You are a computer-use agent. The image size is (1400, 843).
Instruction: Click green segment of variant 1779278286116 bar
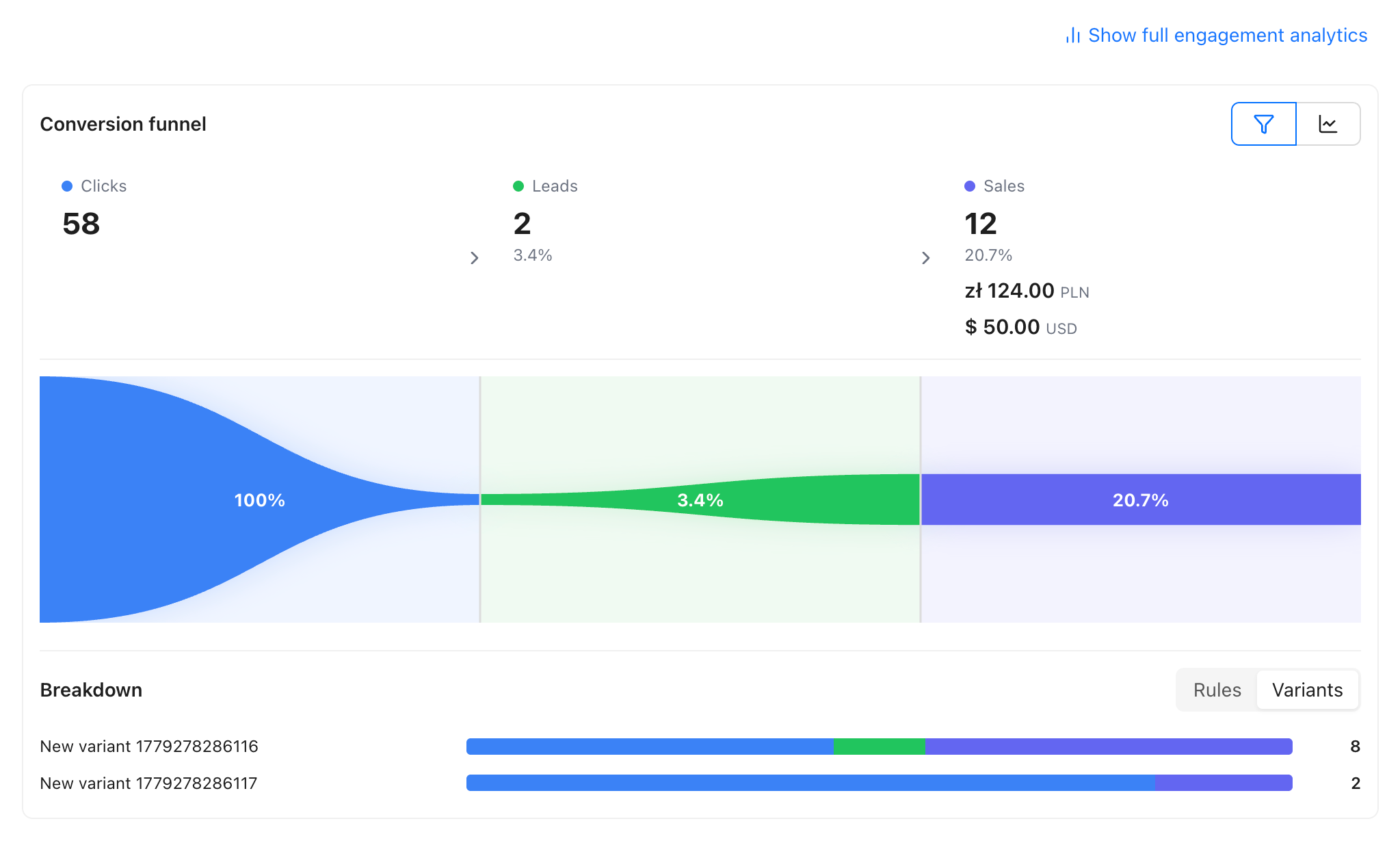click(x=880, y=747)
